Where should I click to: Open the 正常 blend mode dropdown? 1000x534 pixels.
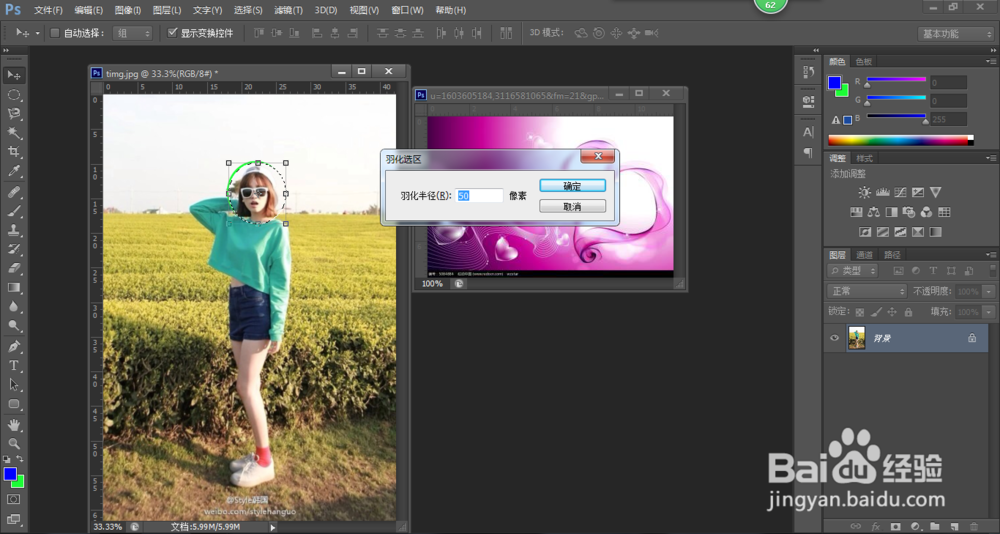[x=867, y=291]
